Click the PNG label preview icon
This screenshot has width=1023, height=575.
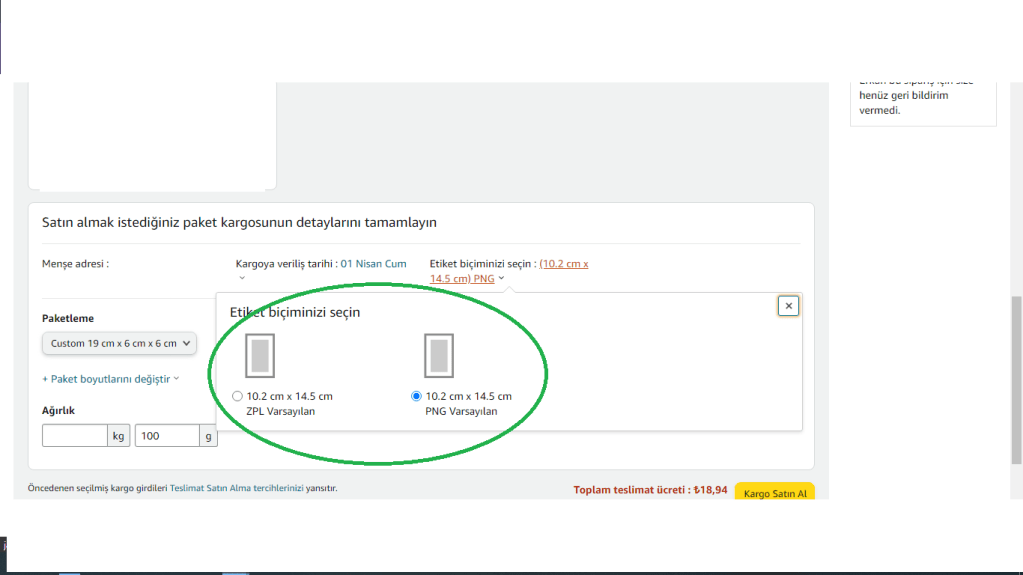(438, 356)
